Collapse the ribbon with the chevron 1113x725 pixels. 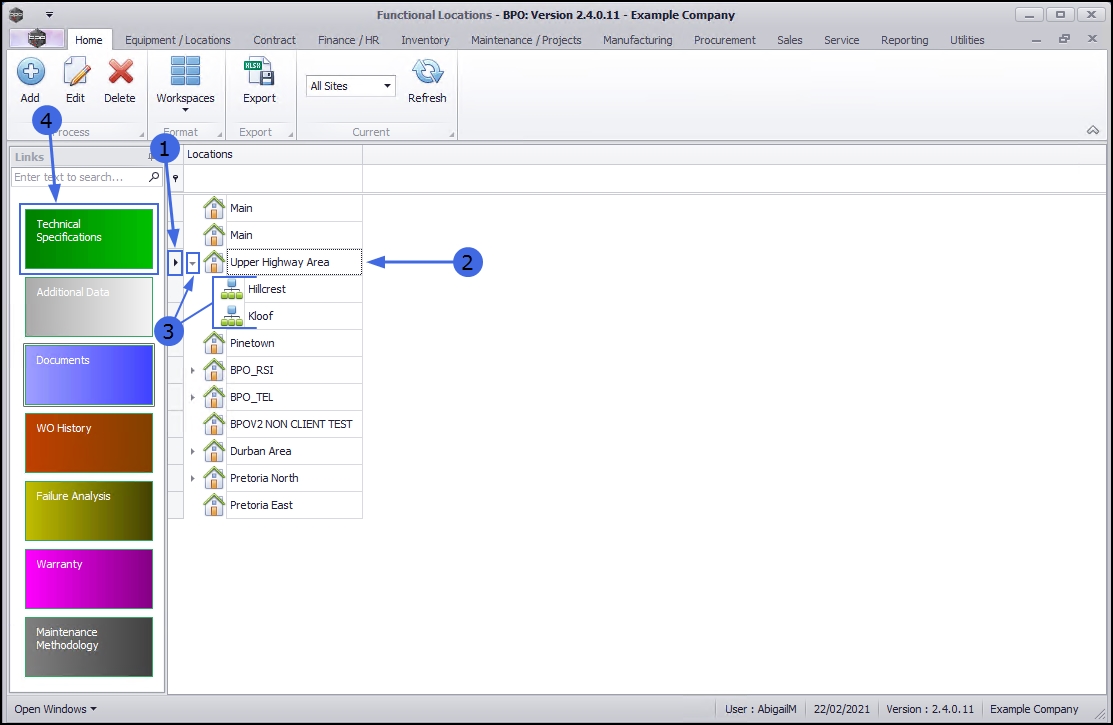pos(1092,130)
